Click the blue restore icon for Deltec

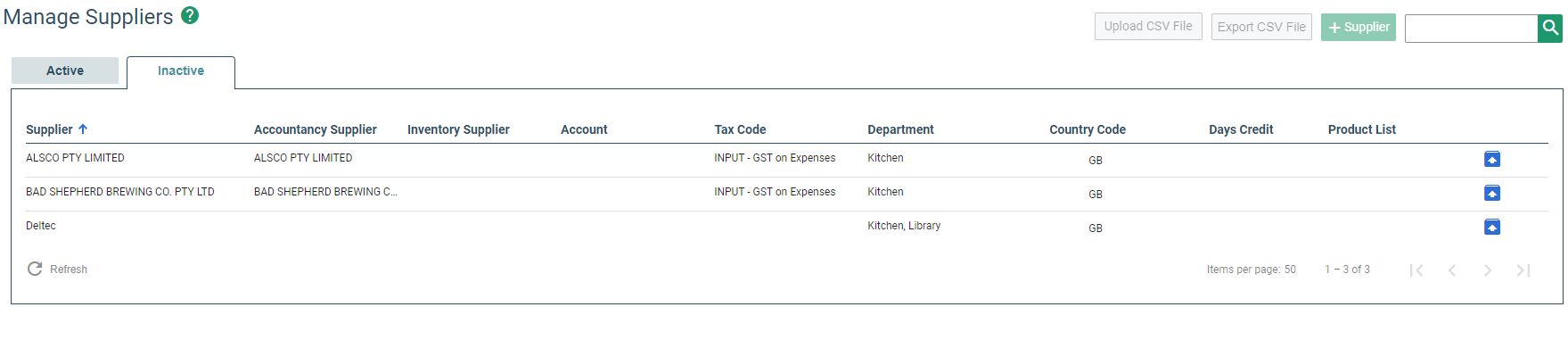coord(1492,227)
